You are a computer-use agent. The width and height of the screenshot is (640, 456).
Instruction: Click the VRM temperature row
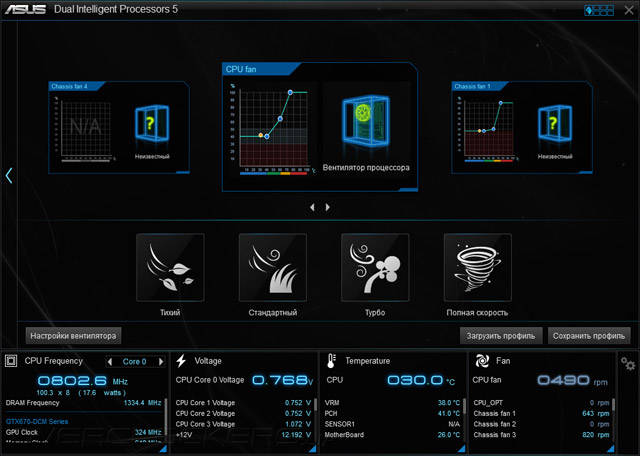point(393,403)
